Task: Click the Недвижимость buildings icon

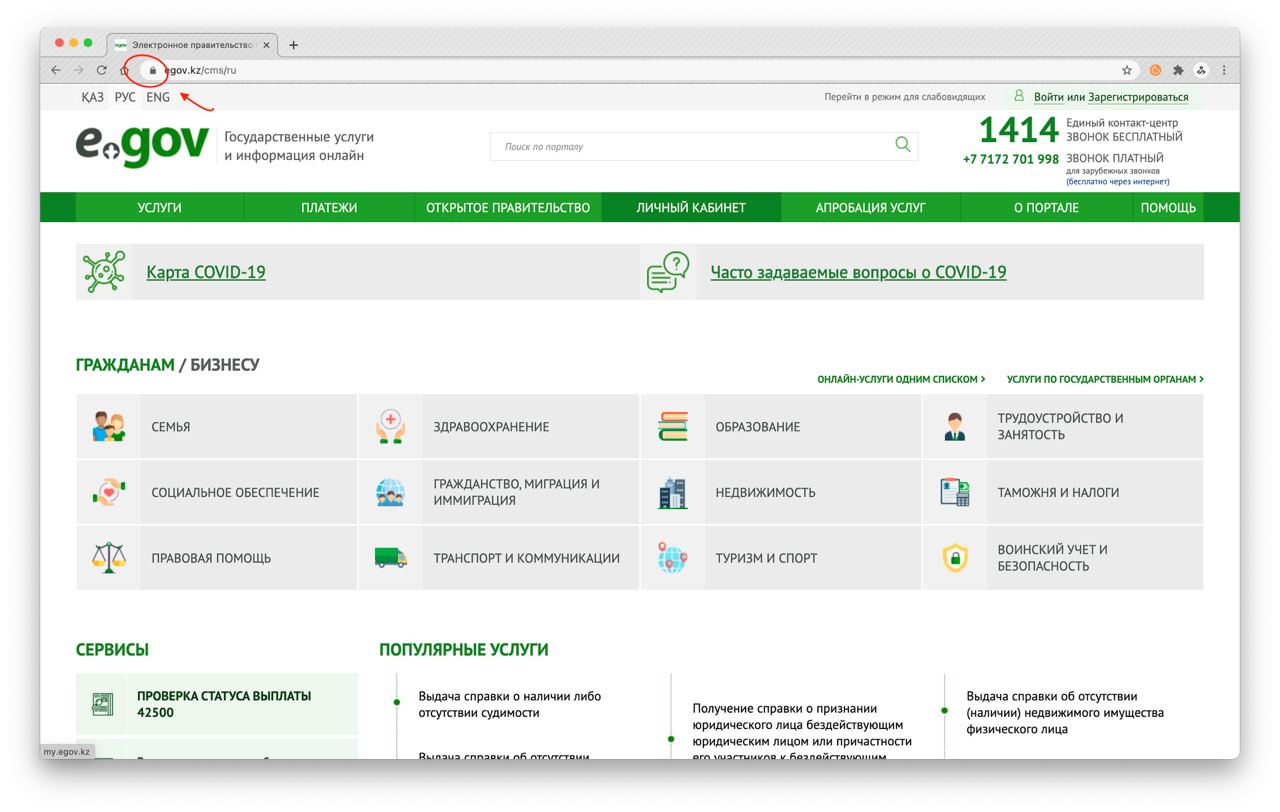Action: pyautogui.click(x=673, y=493)
